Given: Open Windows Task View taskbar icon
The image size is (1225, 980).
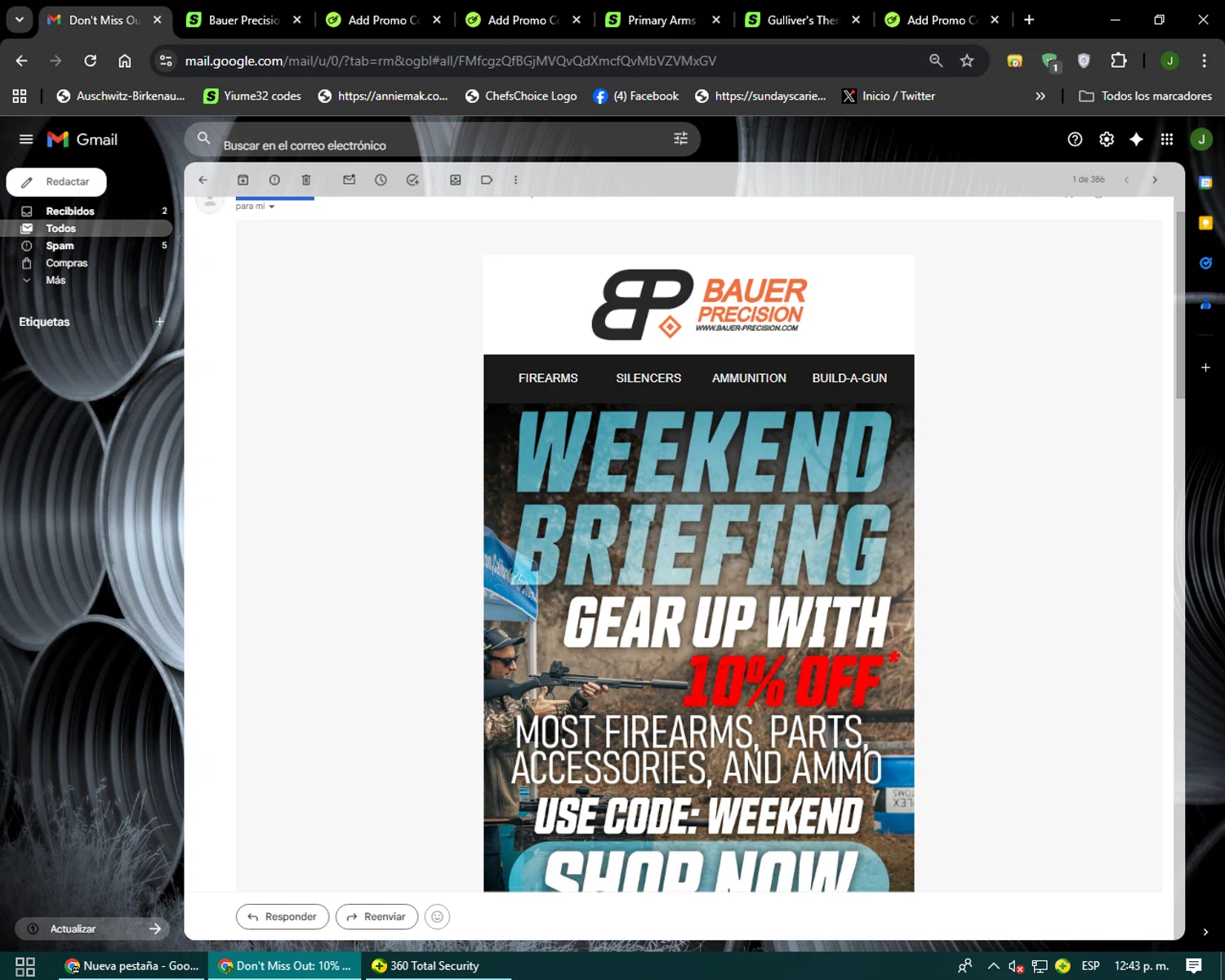Looking at the screenshot, I should pos(25,966).
